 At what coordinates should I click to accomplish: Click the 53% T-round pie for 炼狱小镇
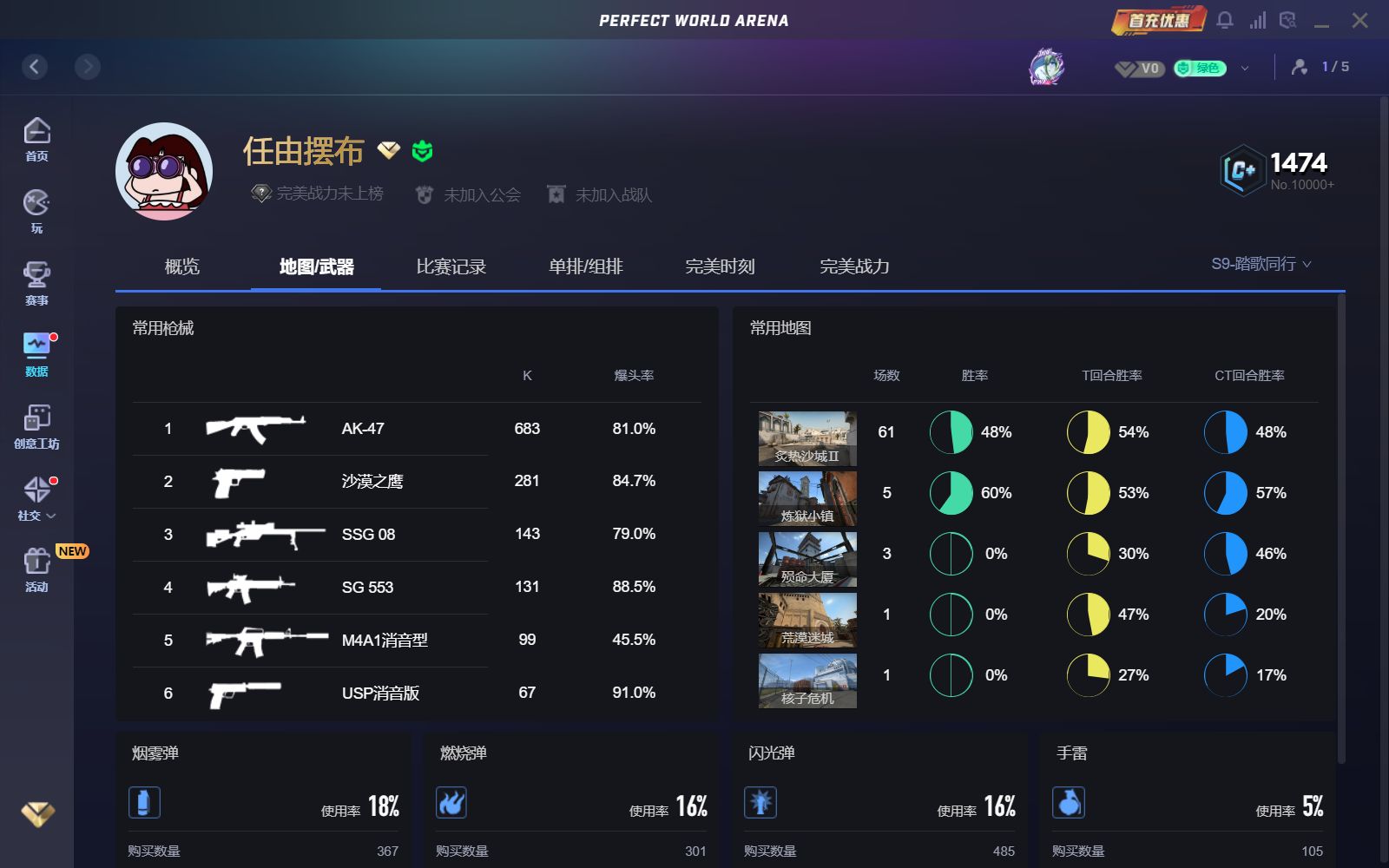coord(1089,493)
